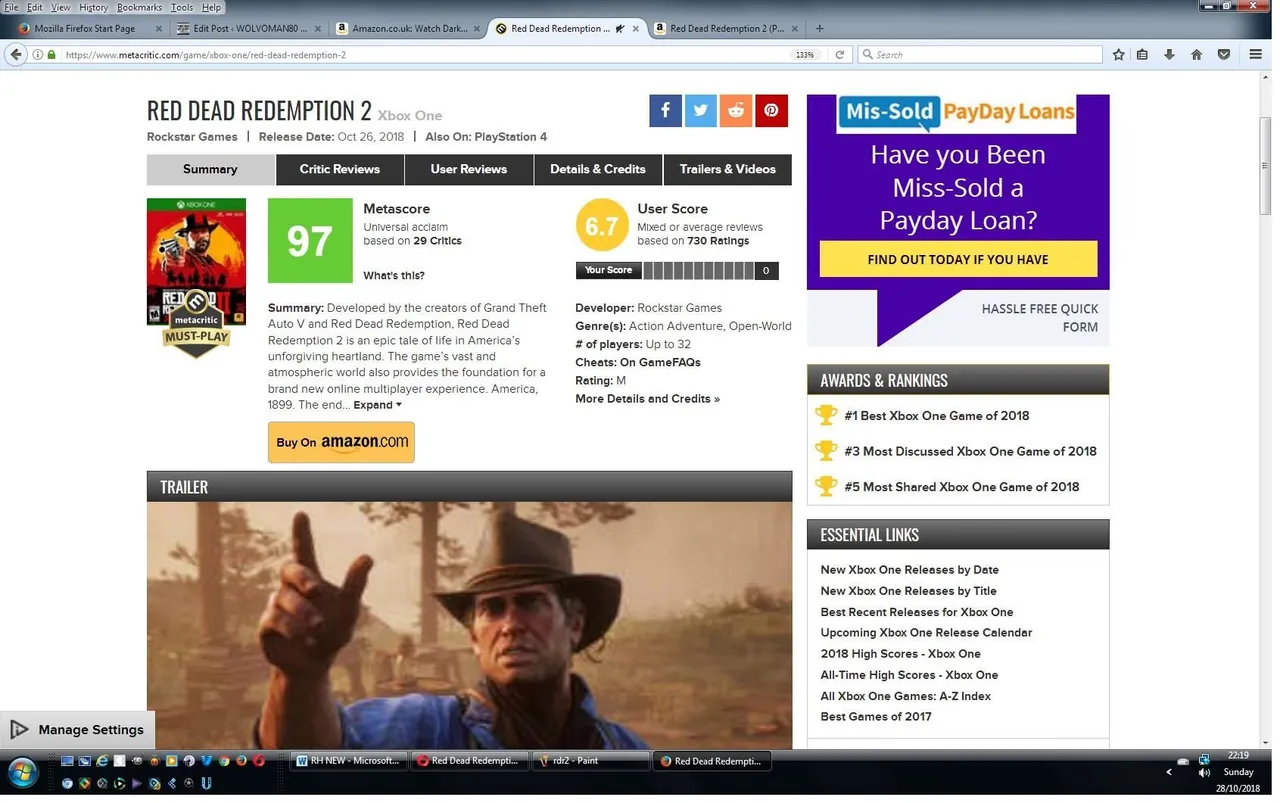Open the Firefox downloads arrow icon
The height and width of the screenshot is (803, 1280).
(1169, 55)
